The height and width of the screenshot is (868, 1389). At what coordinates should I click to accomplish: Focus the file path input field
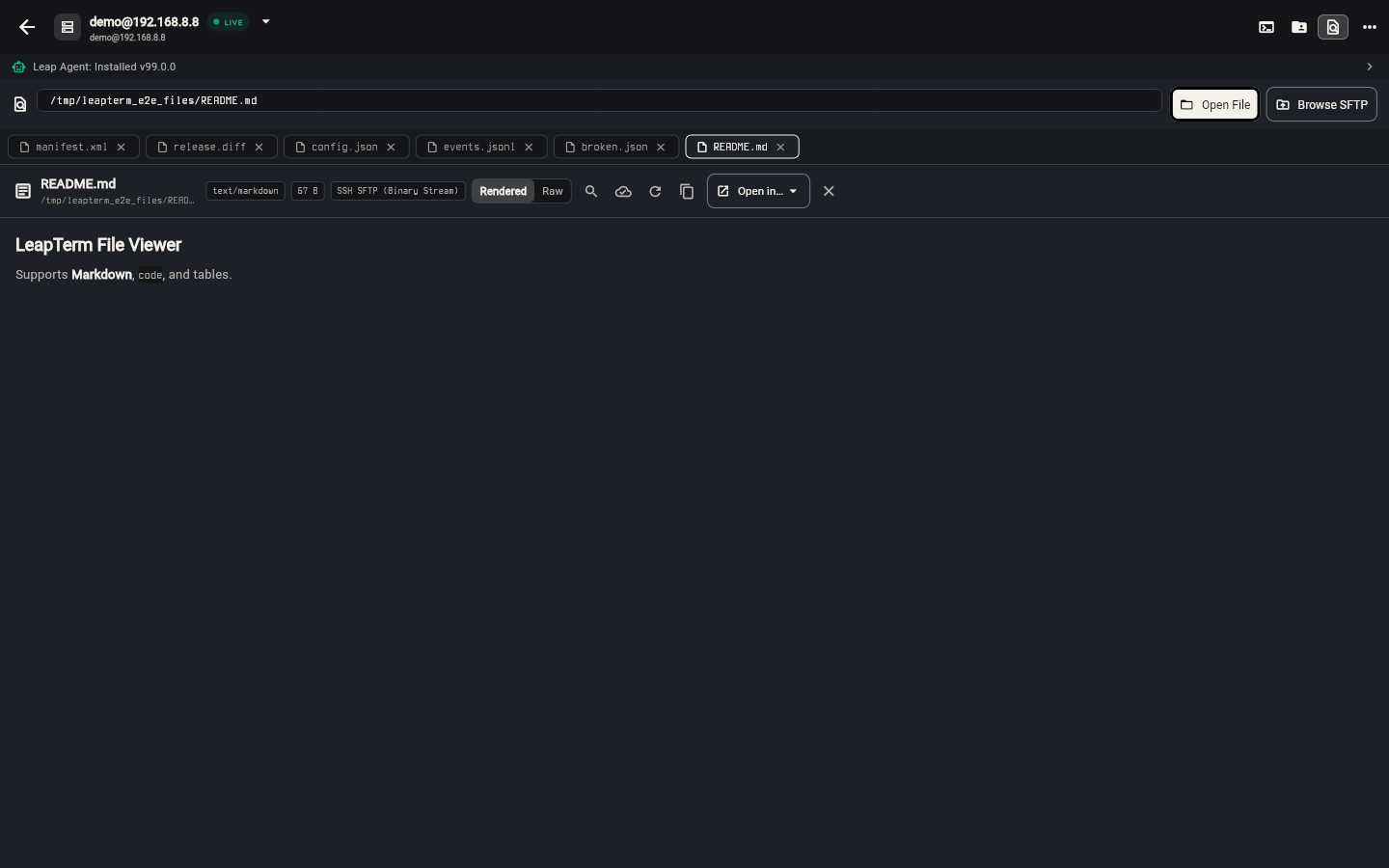click(x=599, y=100)
